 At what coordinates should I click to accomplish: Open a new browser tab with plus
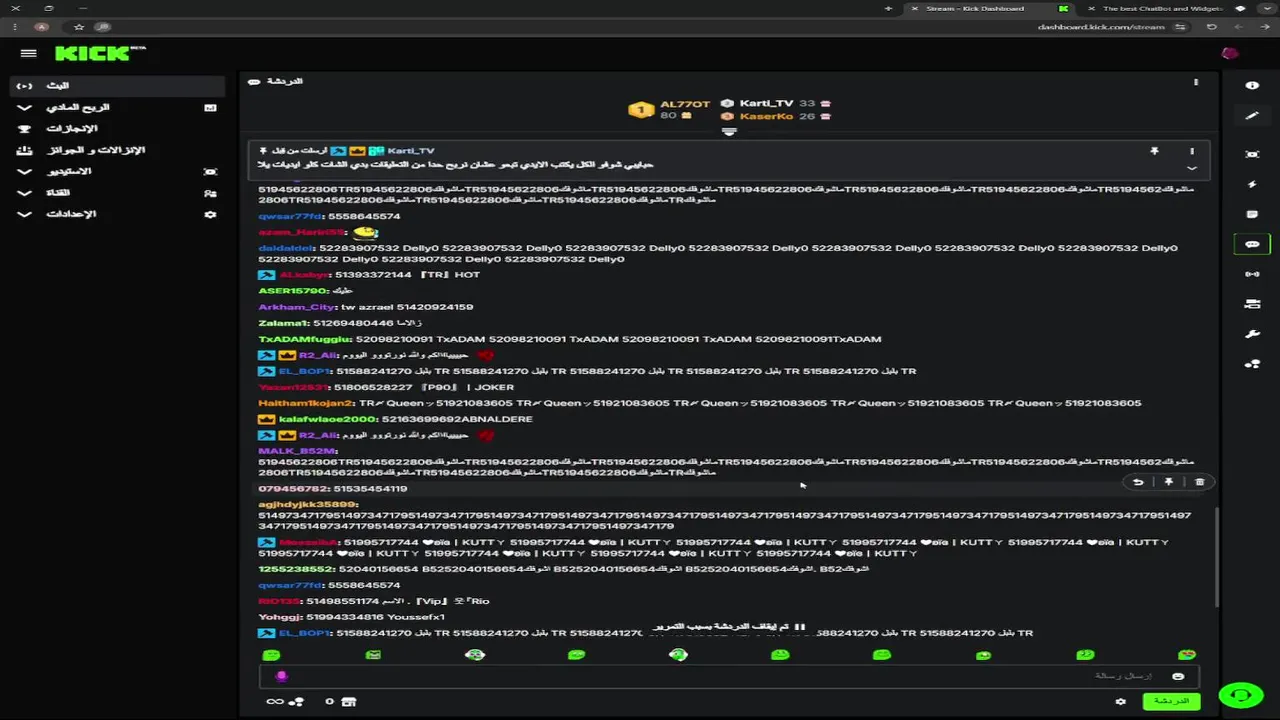tap(888, 8)
